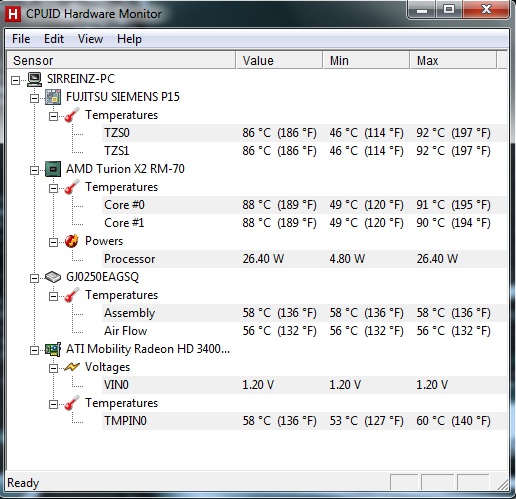
Task: Open the File menu
Action: [21, 39]
